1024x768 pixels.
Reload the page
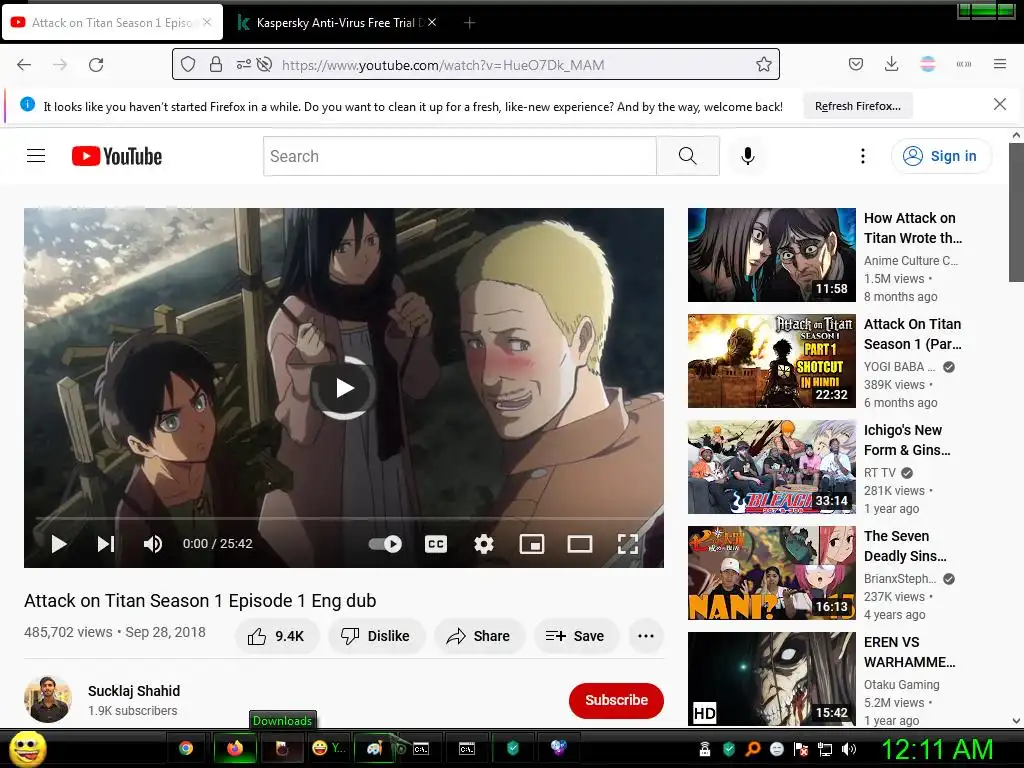coord(96,65)
